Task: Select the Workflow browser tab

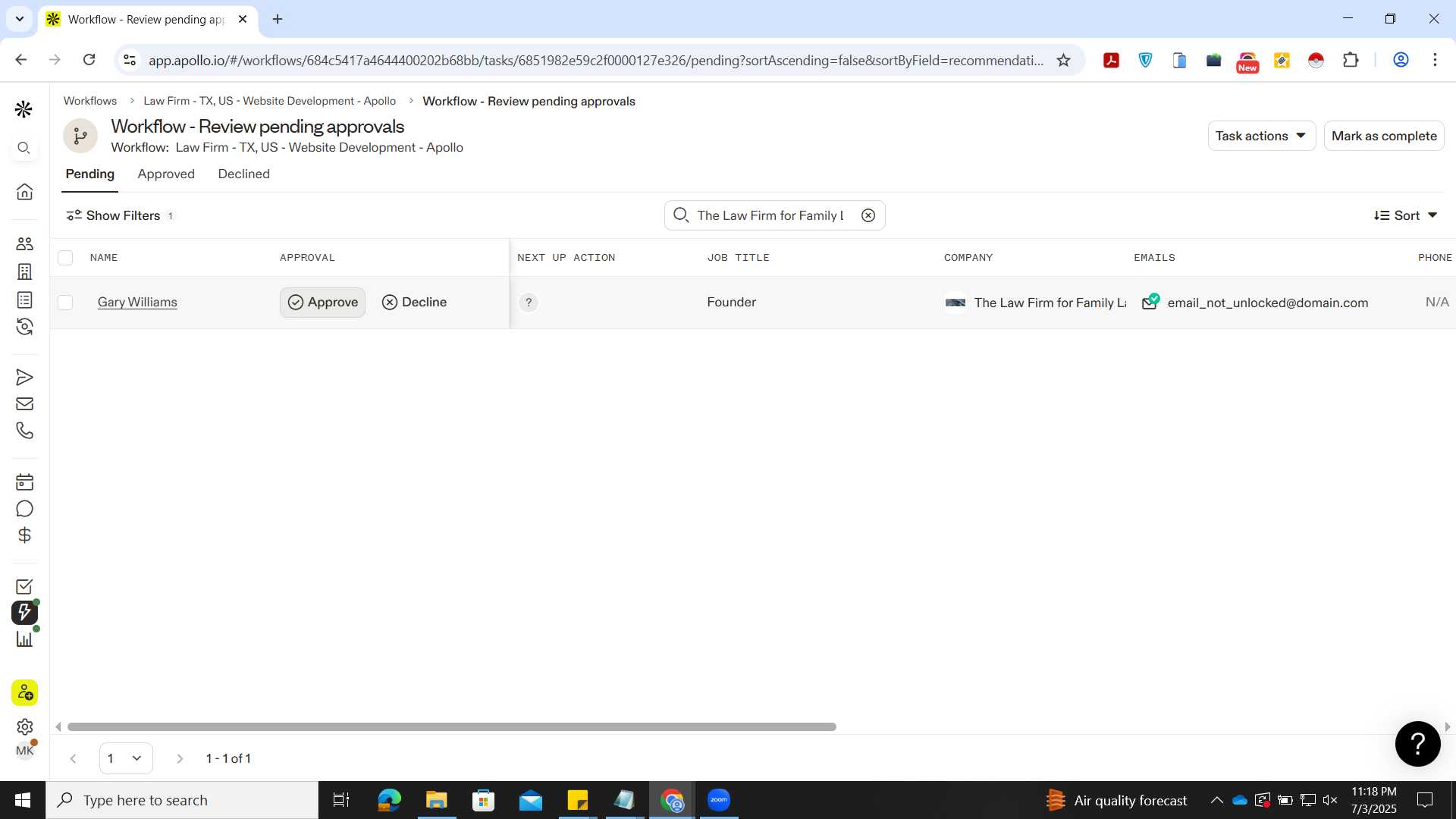Action: 146,19
